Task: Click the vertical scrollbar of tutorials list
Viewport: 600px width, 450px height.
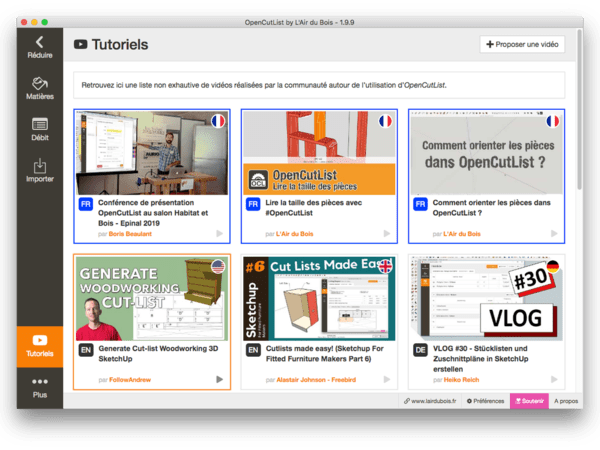Action: point(580,111)
